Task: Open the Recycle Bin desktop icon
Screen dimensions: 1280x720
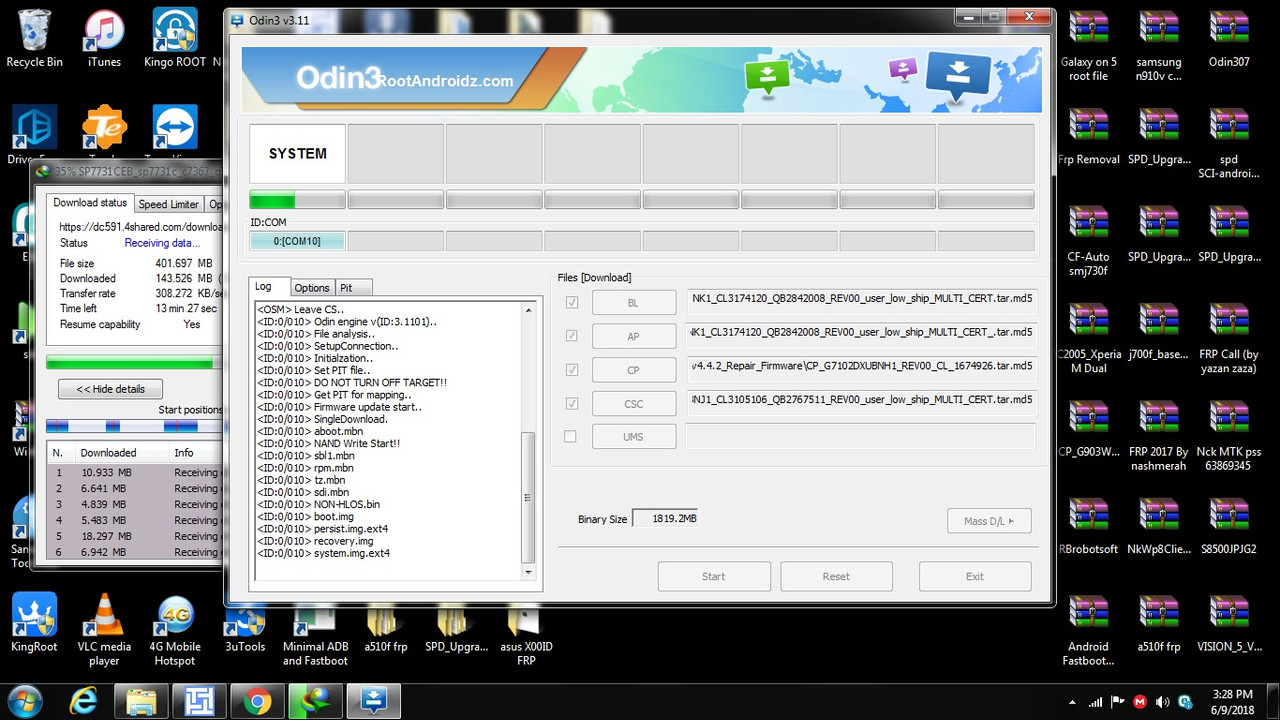Action: pyautogui.click(x=35, y=38)
